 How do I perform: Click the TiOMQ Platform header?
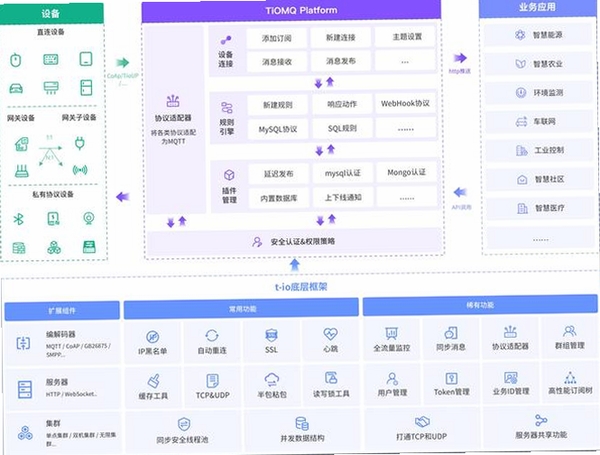pyautogui.click(x=292, y=11)
